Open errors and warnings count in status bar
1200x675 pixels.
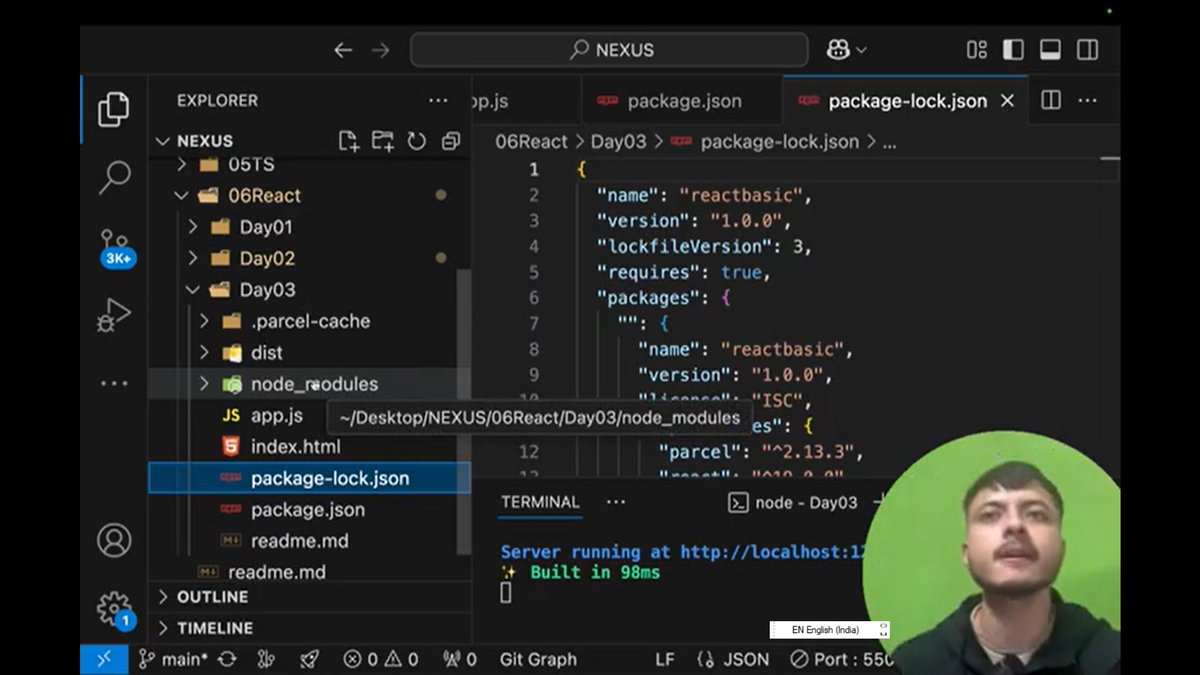tap(381, 659)
